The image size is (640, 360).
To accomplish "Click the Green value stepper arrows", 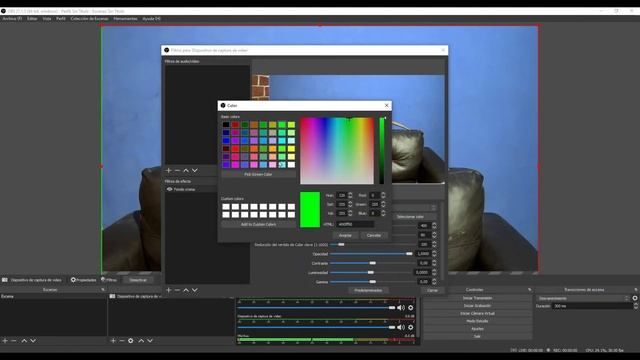I will point(383,204).
